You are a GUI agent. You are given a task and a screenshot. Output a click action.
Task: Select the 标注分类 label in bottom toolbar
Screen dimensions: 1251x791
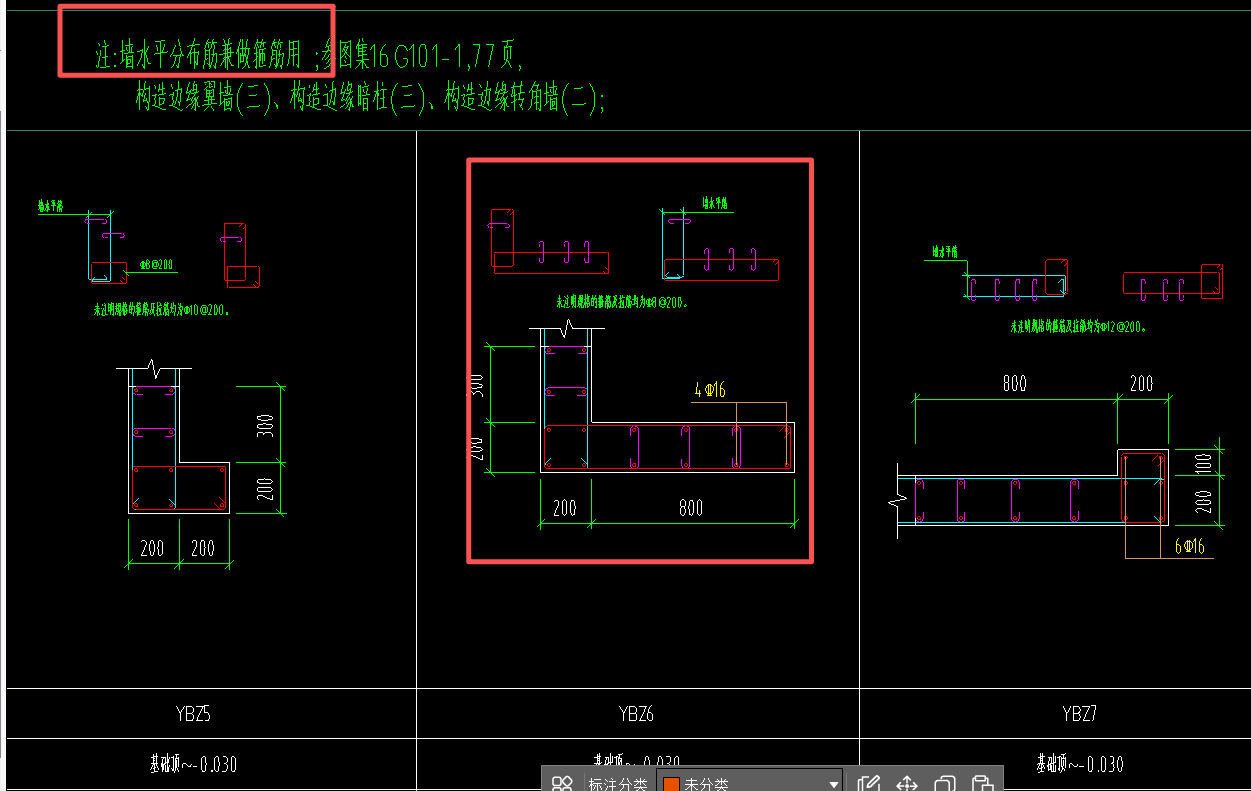[617, 785]
